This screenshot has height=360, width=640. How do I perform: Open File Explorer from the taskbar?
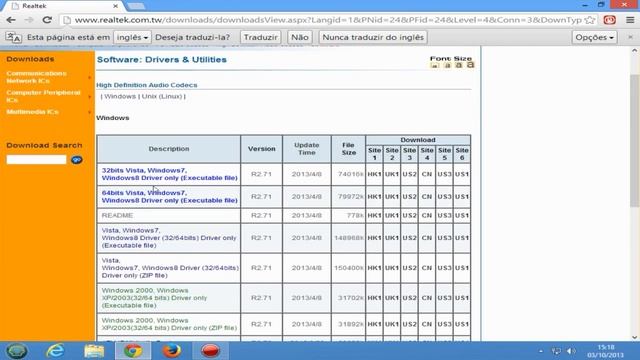(93, 351)
